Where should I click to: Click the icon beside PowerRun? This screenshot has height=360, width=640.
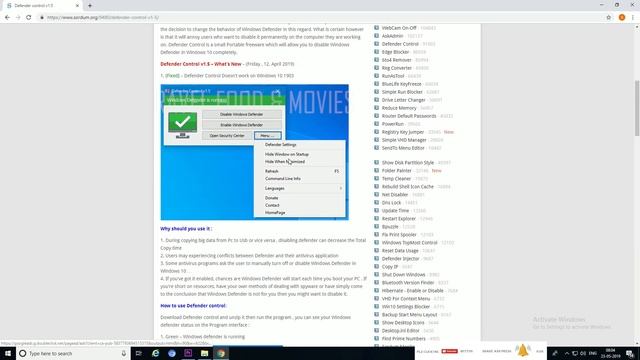pyautogui.click(x=376, y=124)
